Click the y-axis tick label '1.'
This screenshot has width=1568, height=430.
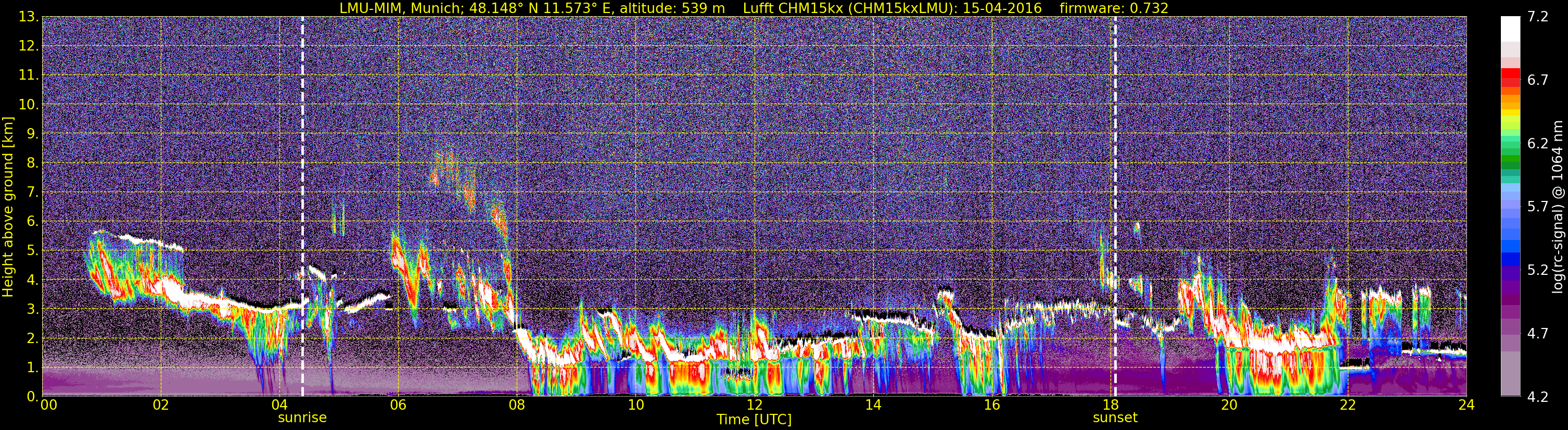click(x=32, y=367)
